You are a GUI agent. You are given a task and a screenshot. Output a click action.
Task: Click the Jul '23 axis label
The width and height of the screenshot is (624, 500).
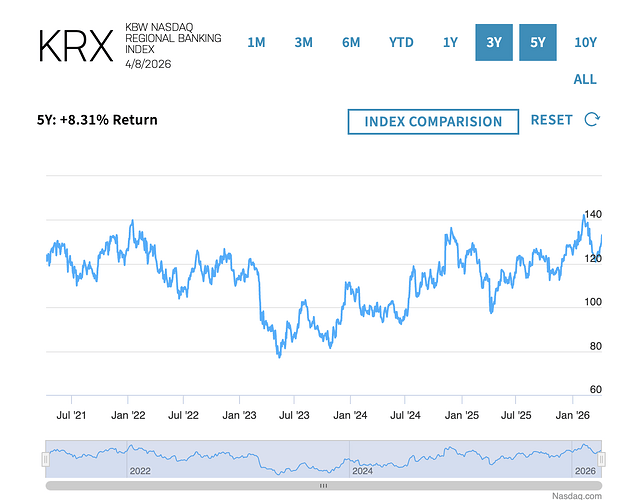point(294,415)
